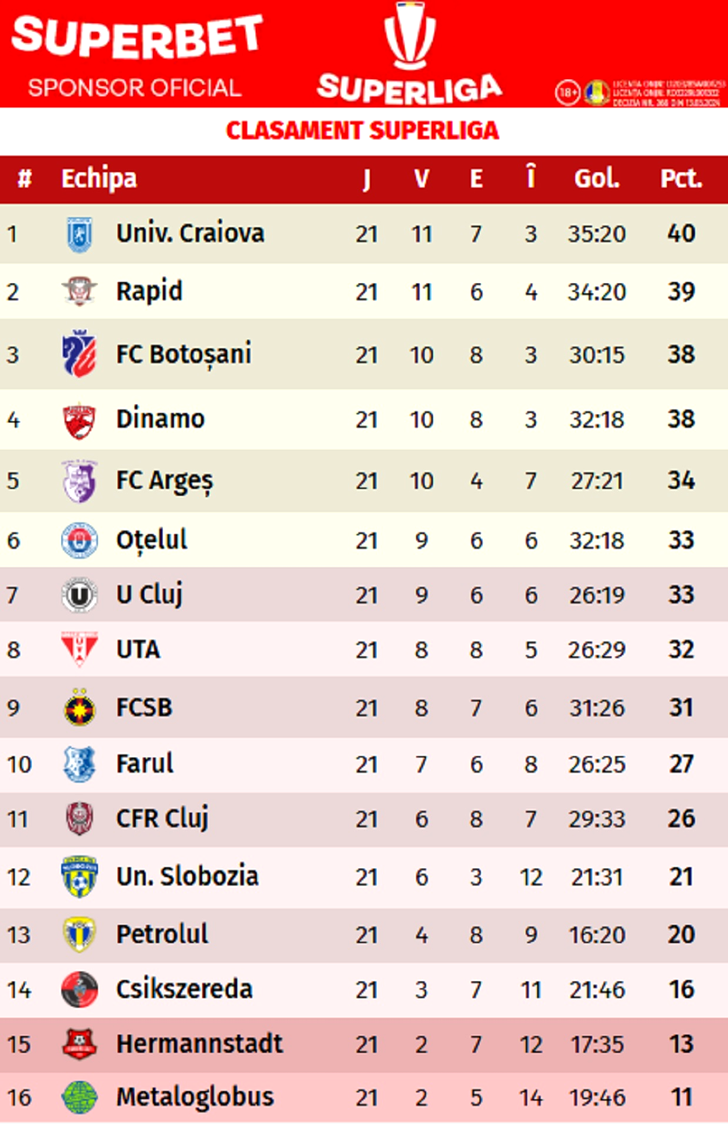Click the Dinamo red crest icon

coord(79,419)
